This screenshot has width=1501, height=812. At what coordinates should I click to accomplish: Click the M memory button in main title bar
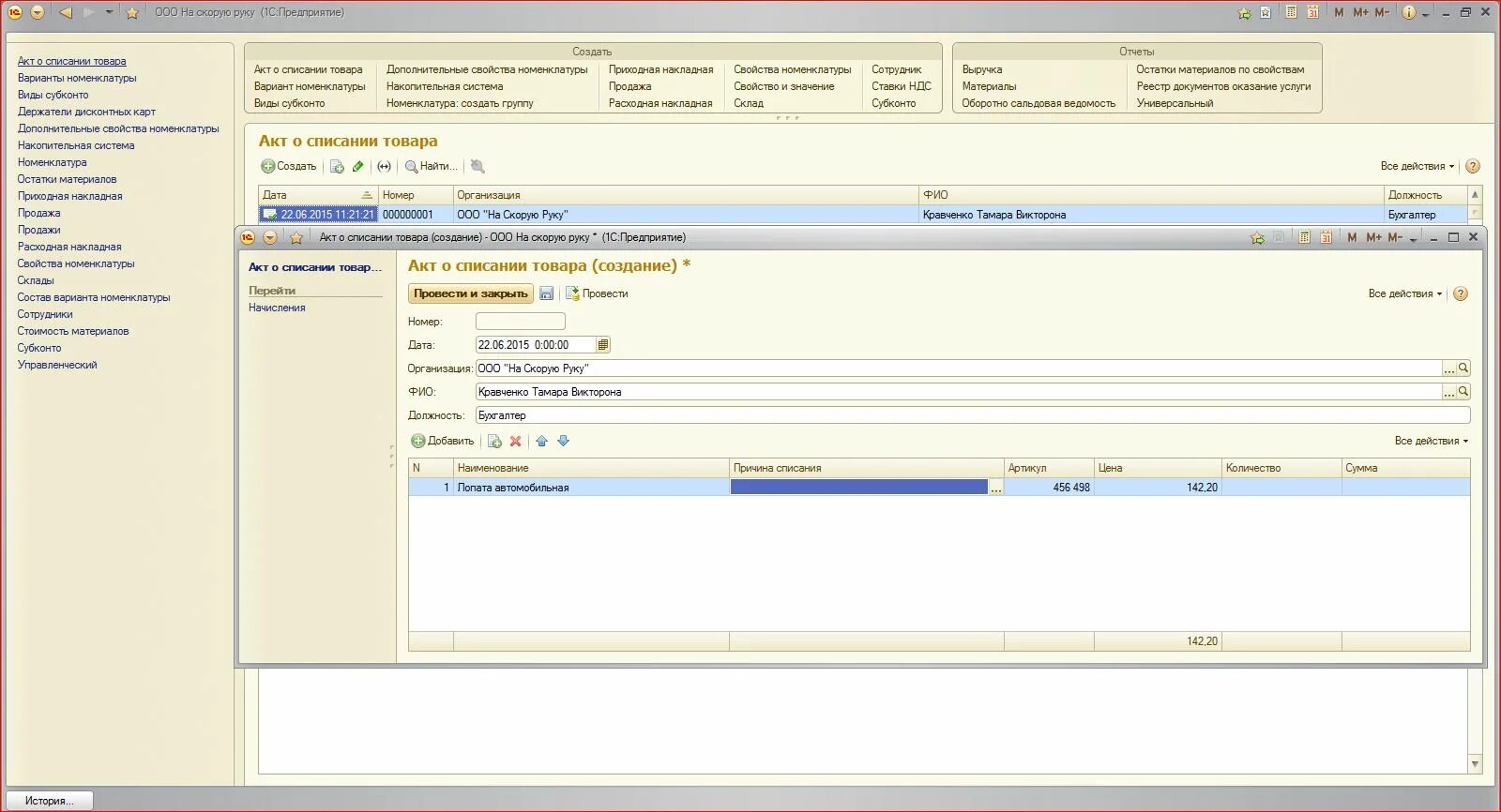1339,12
